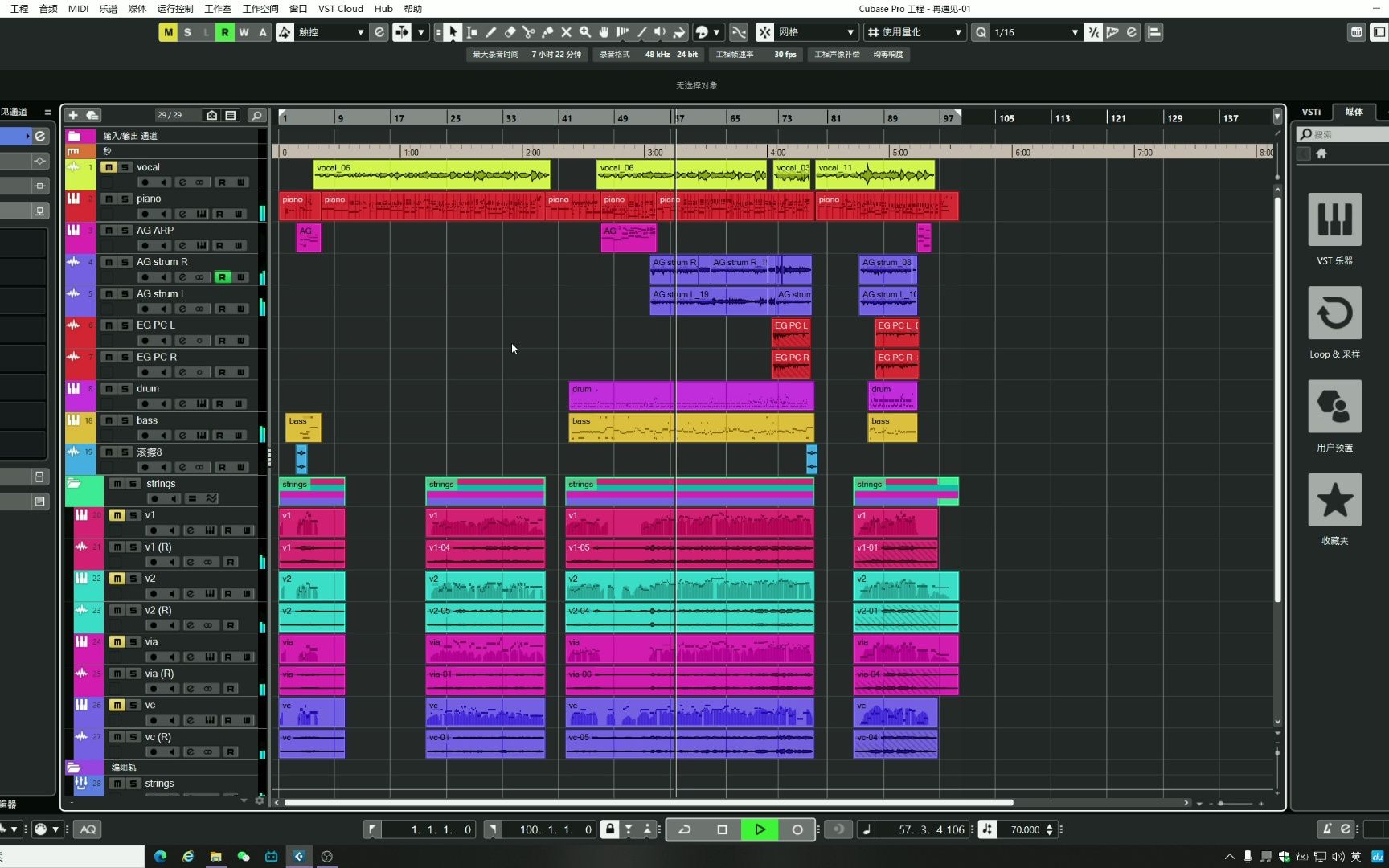
Task: Click the horizontal timeline scrollbar
Action: pyautogui.click(x=649, y=802)
